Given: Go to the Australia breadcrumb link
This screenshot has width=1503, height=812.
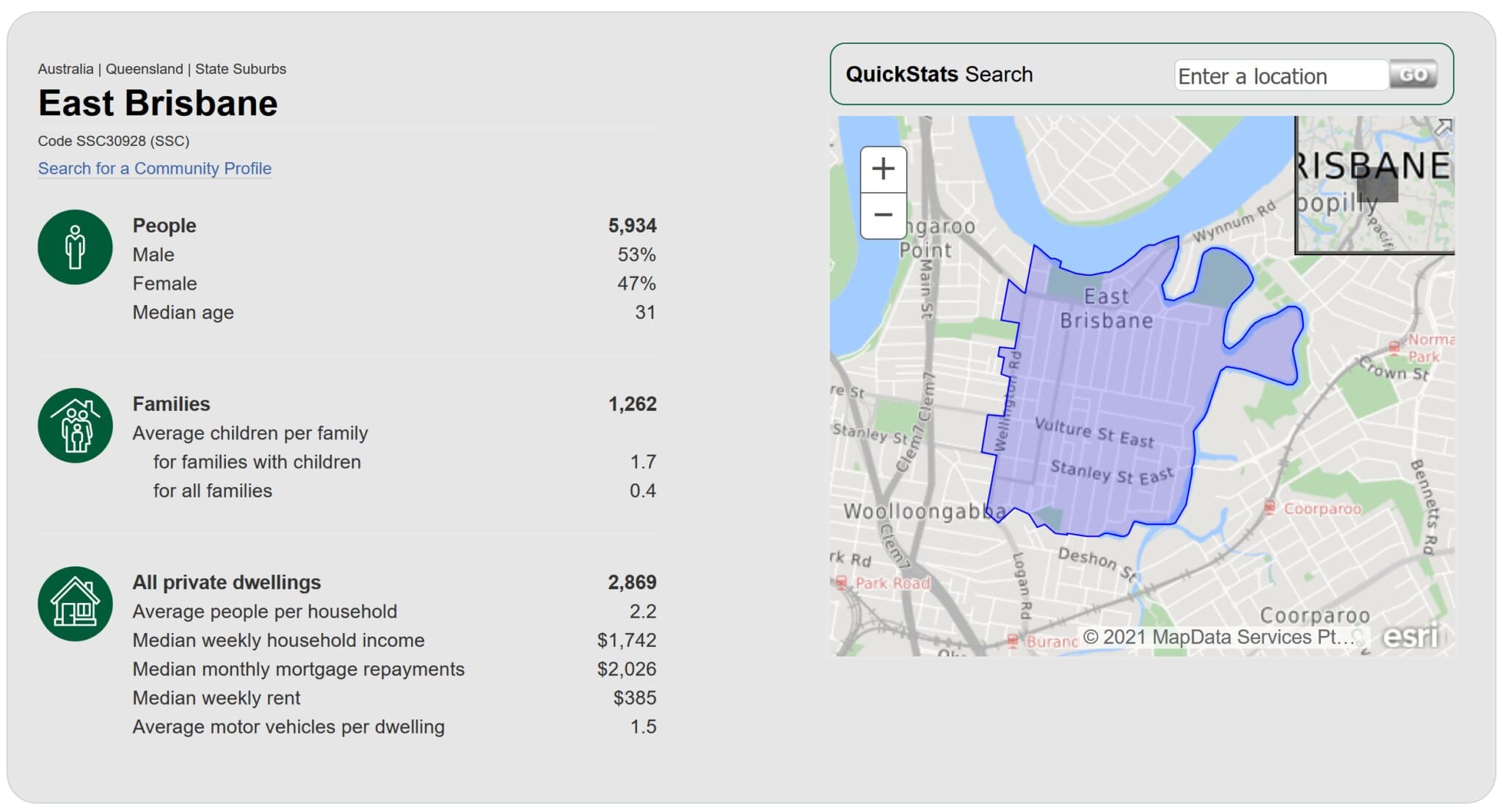Looking at the screenshot, I should point(68,69).
